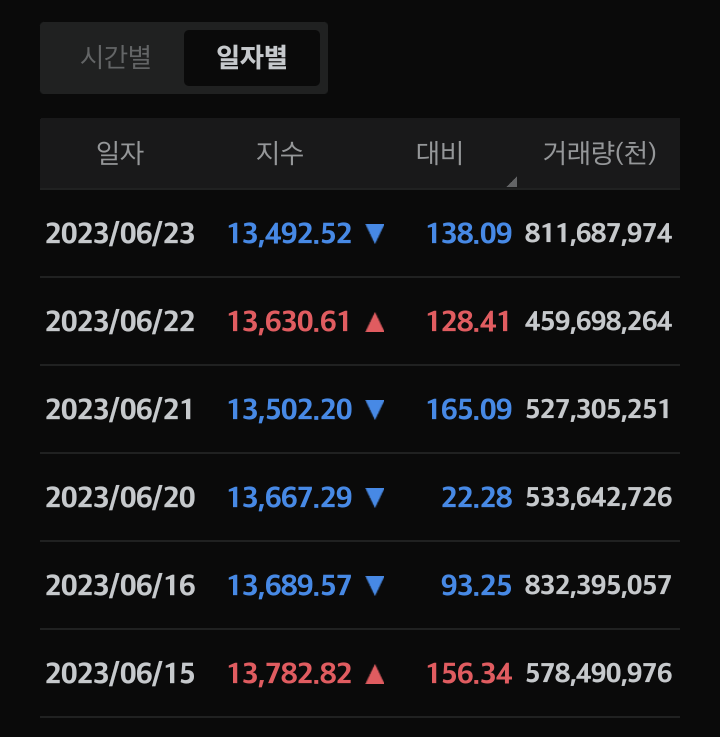Click index value 13,492.52
The width and height of the screenshot is (720, 737).
(290, 234)
